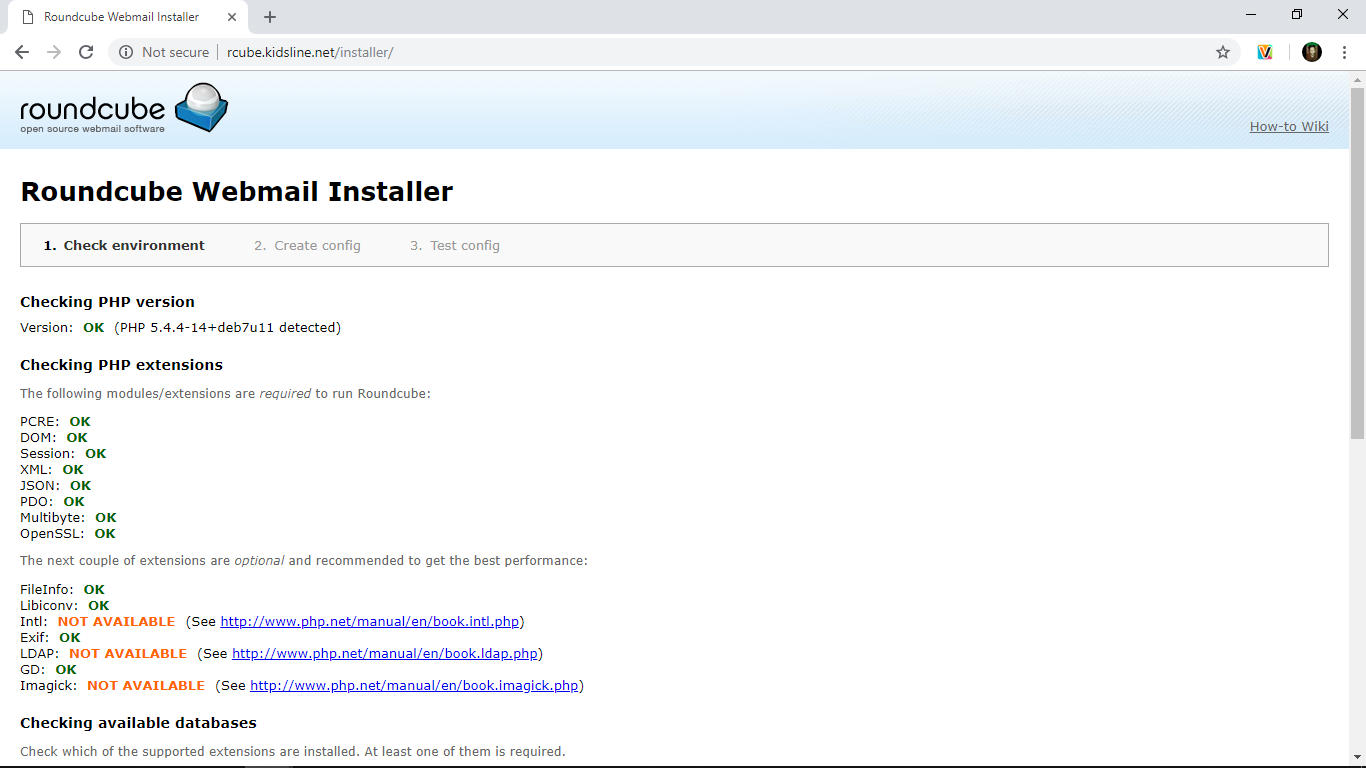The width and height of the screenshot is (1366, 768).
Task: Select step 2 Create config
Action: pyautogui.click(x=307, y=245)
